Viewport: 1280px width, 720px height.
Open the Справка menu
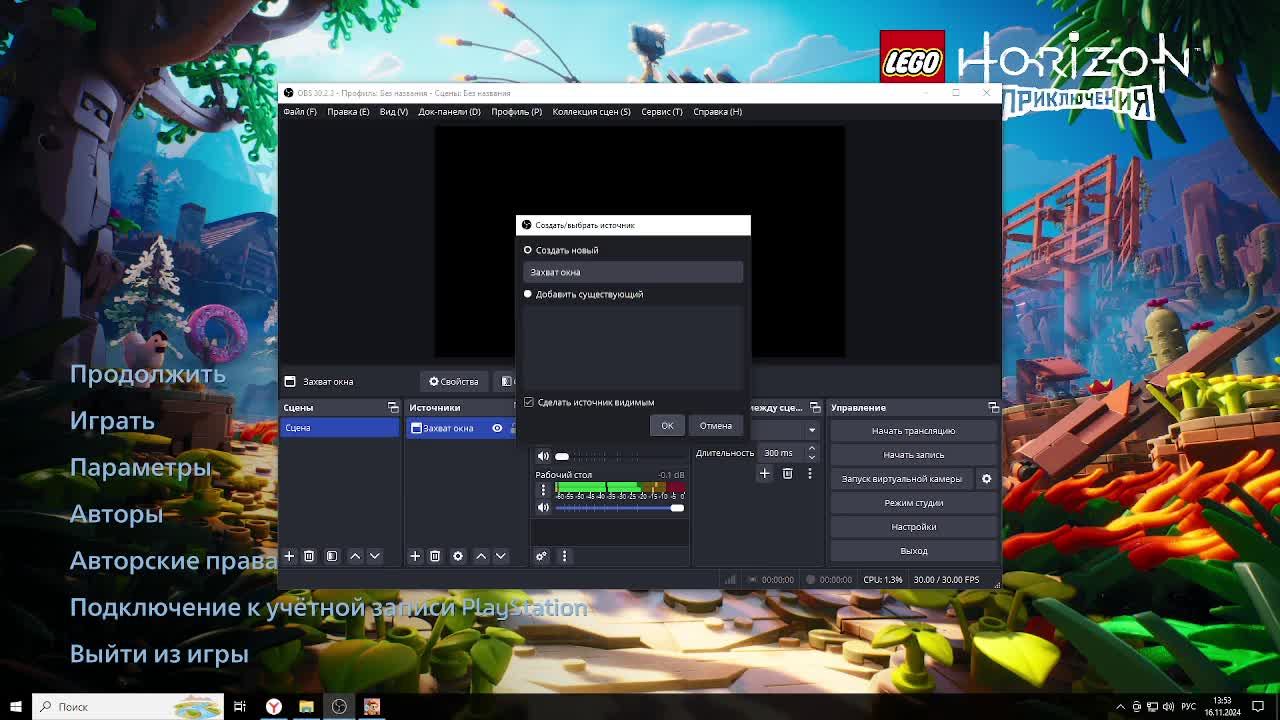(717, 111)
